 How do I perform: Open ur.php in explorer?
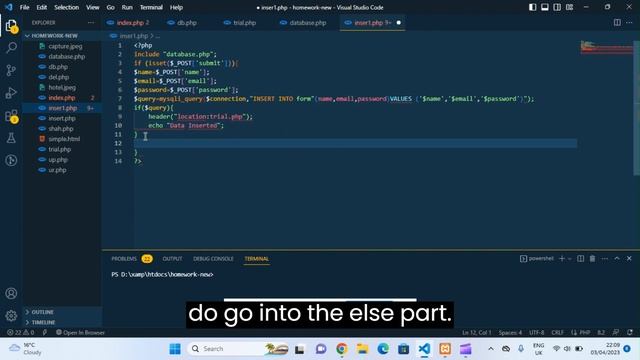(x=57, y=170)
